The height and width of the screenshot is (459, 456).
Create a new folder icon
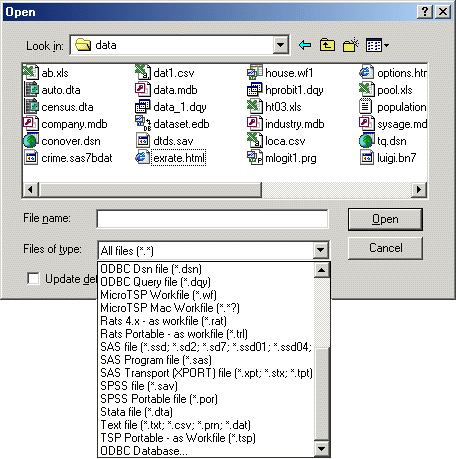[x=351, y=45]
